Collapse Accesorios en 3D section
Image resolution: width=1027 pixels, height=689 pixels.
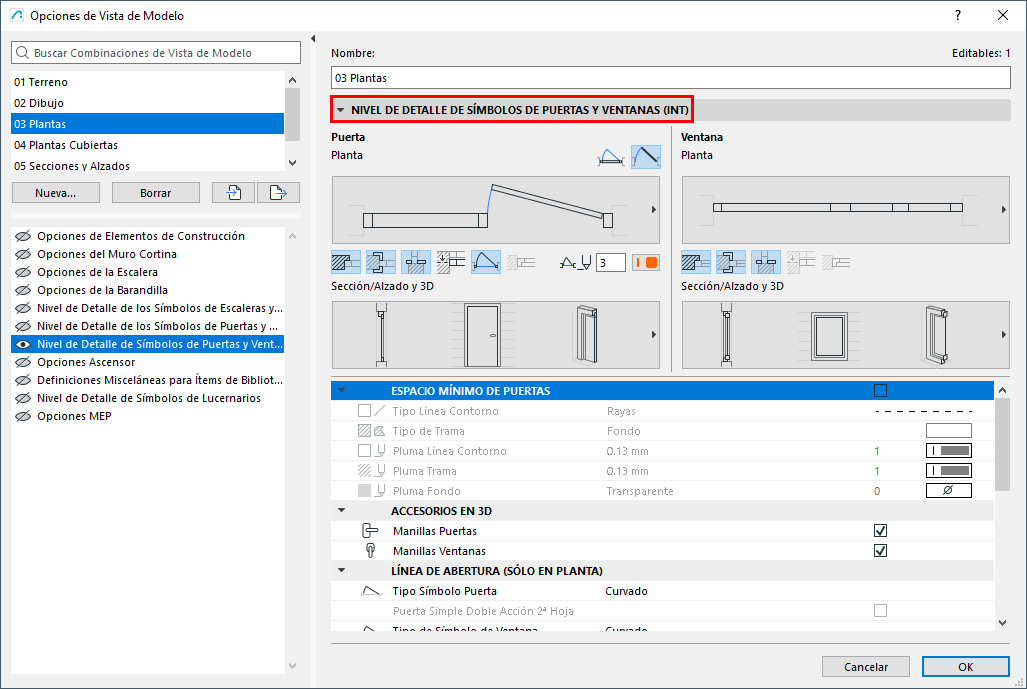[341, 510]
